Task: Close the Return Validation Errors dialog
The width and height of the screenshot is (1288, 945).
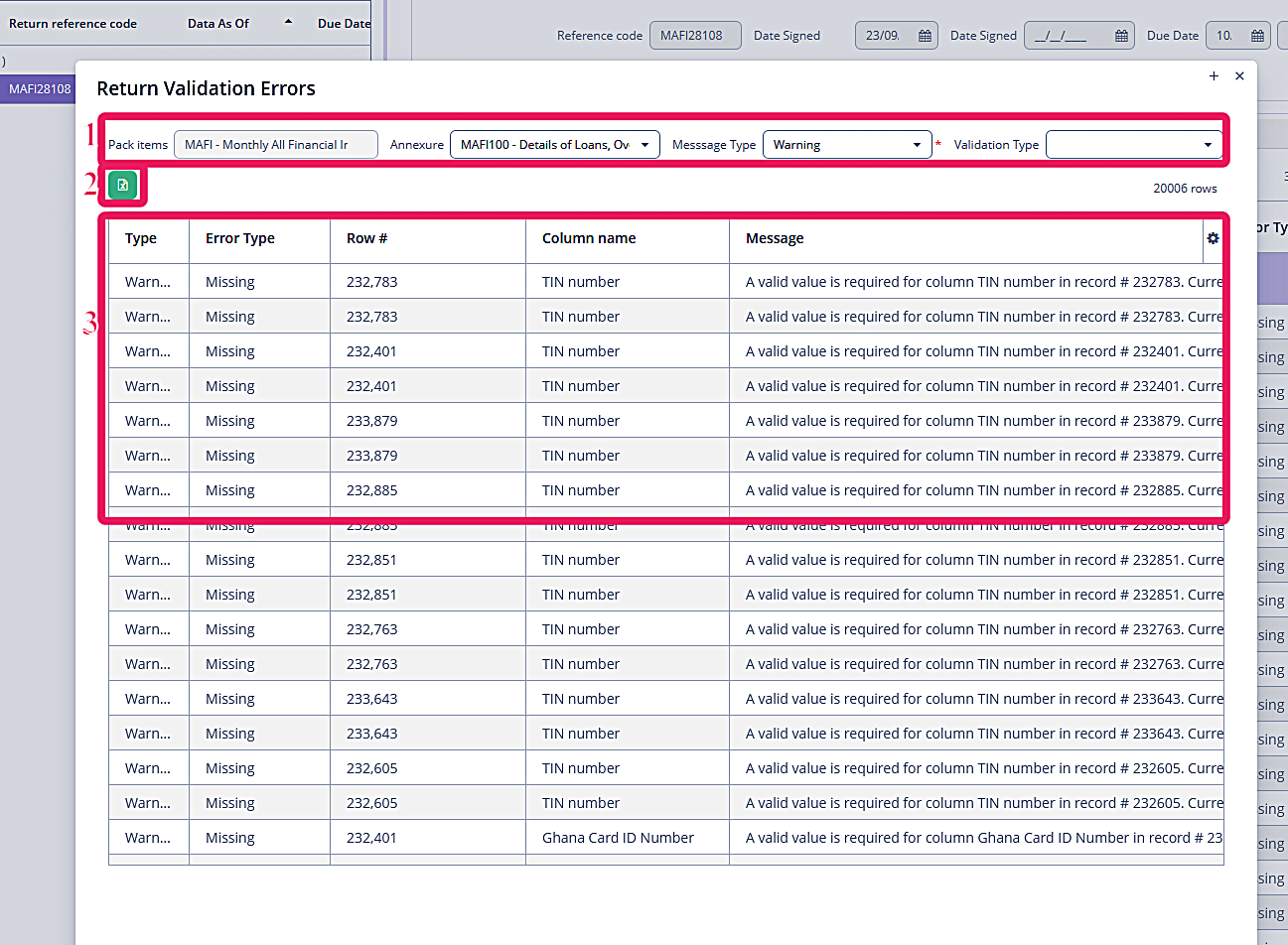Action: click(x=1239, y=75)
